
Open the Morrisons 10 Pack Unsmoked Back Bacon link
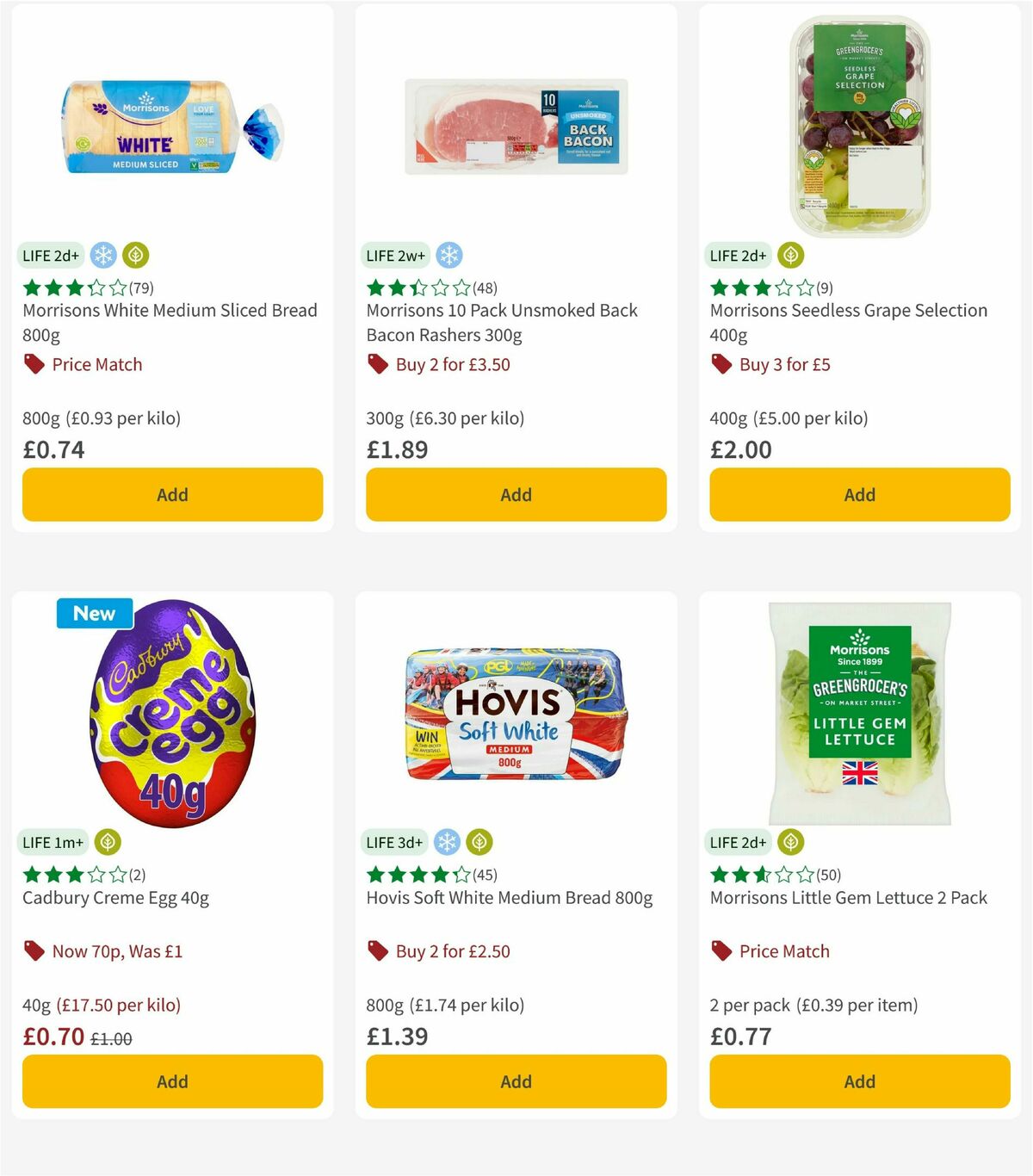coord(502,323)
